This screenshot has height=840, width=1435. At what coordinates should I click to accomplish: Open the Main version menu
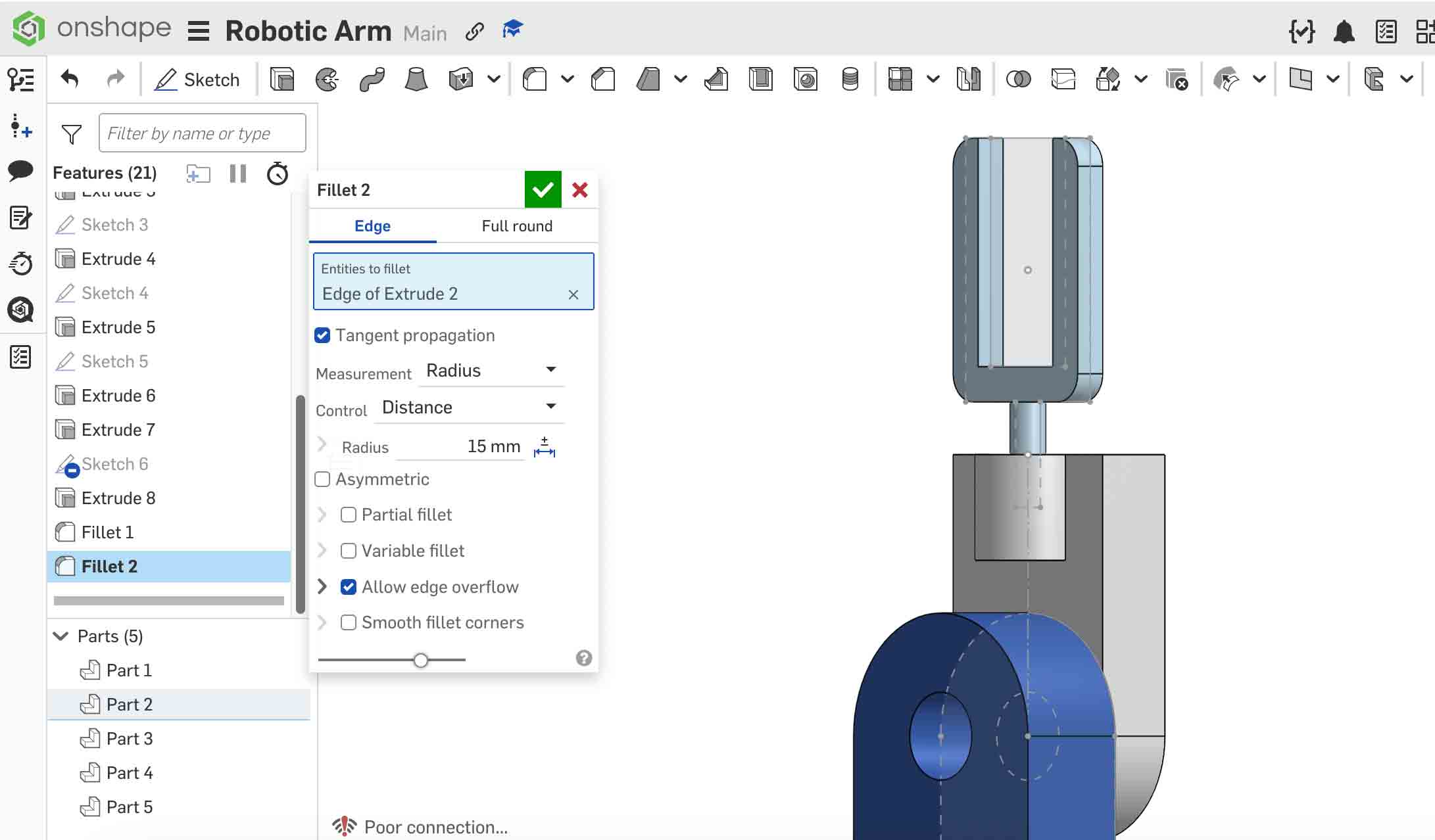click(425, 32)
